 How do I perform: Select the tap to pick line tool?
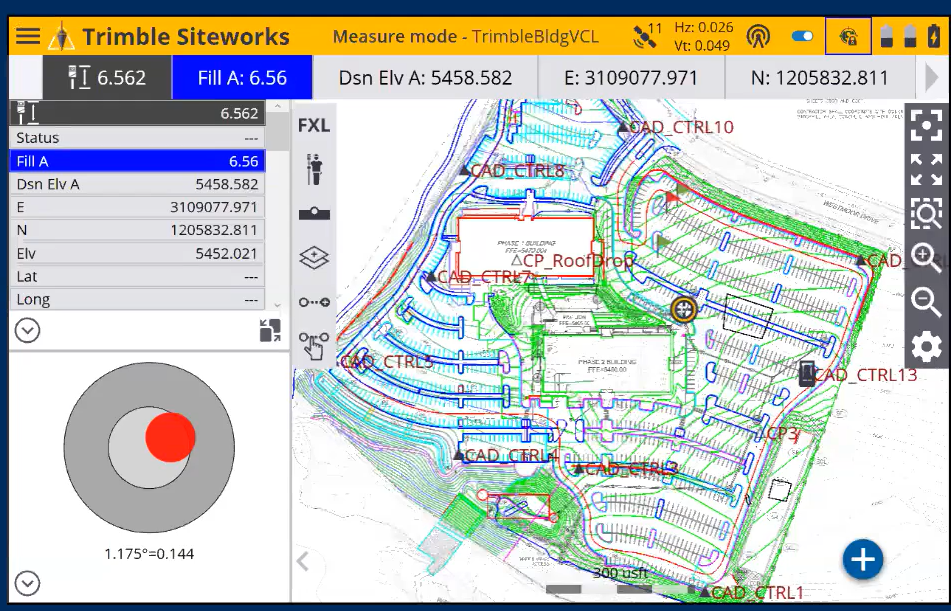point(314,345)
